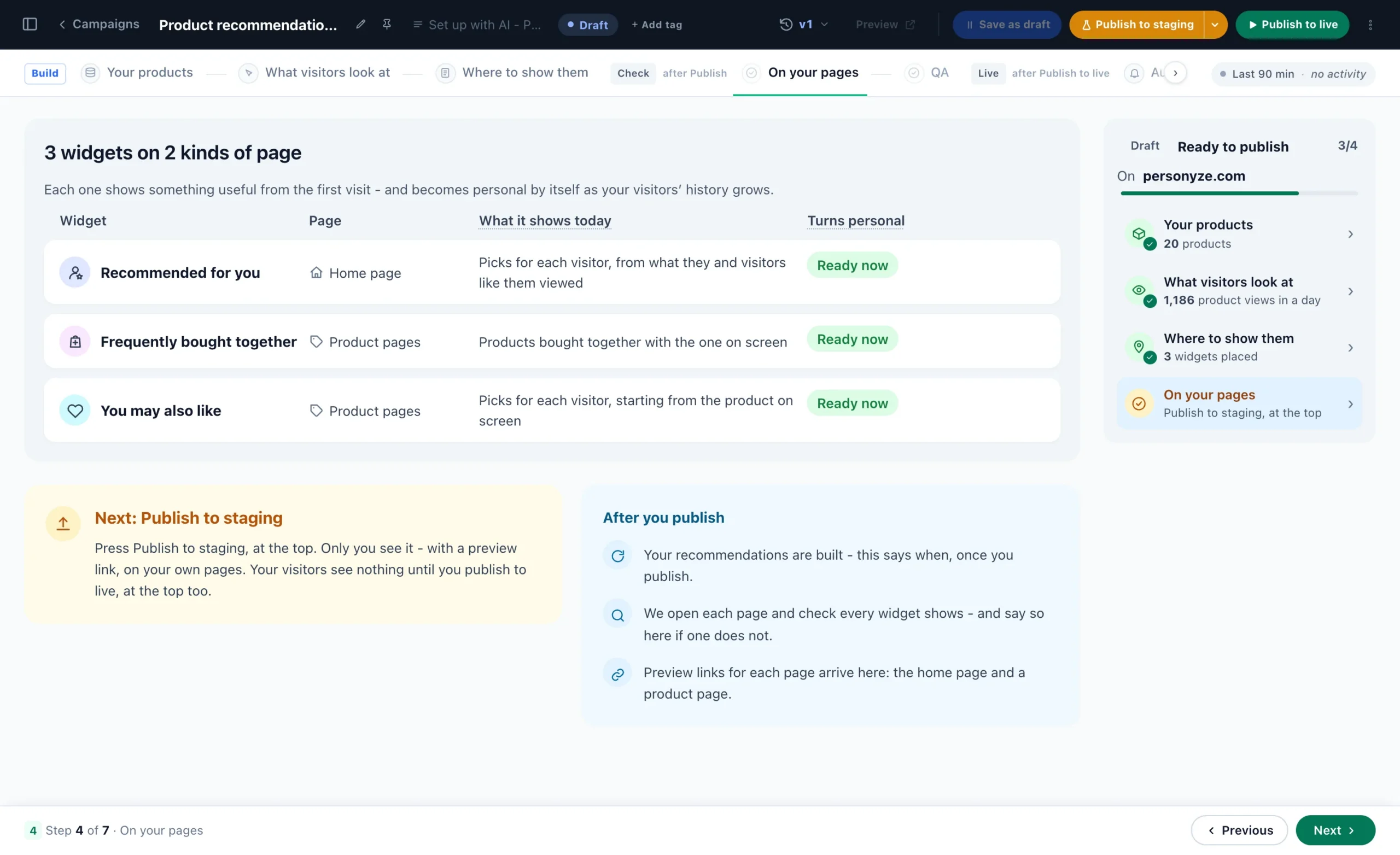The width and height of the screenshot is (1400, 855).
Task: Click the refresh recommendations icon
Action: [x=617, y=555]
